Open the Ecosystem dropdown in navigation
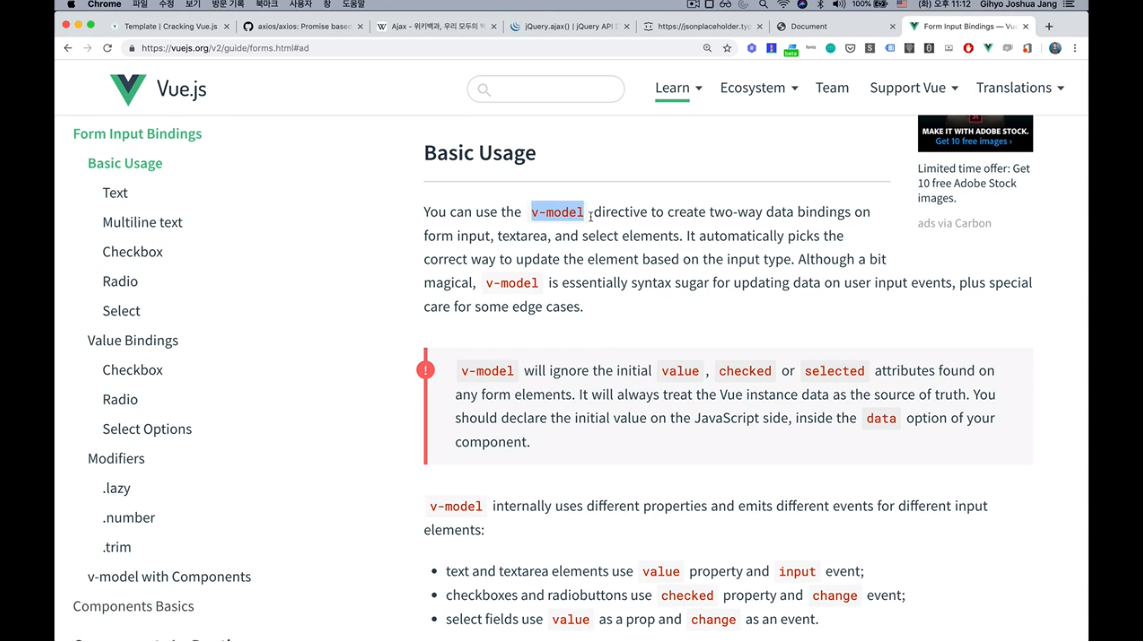1144x642 pixels. [x=758, y=88]
